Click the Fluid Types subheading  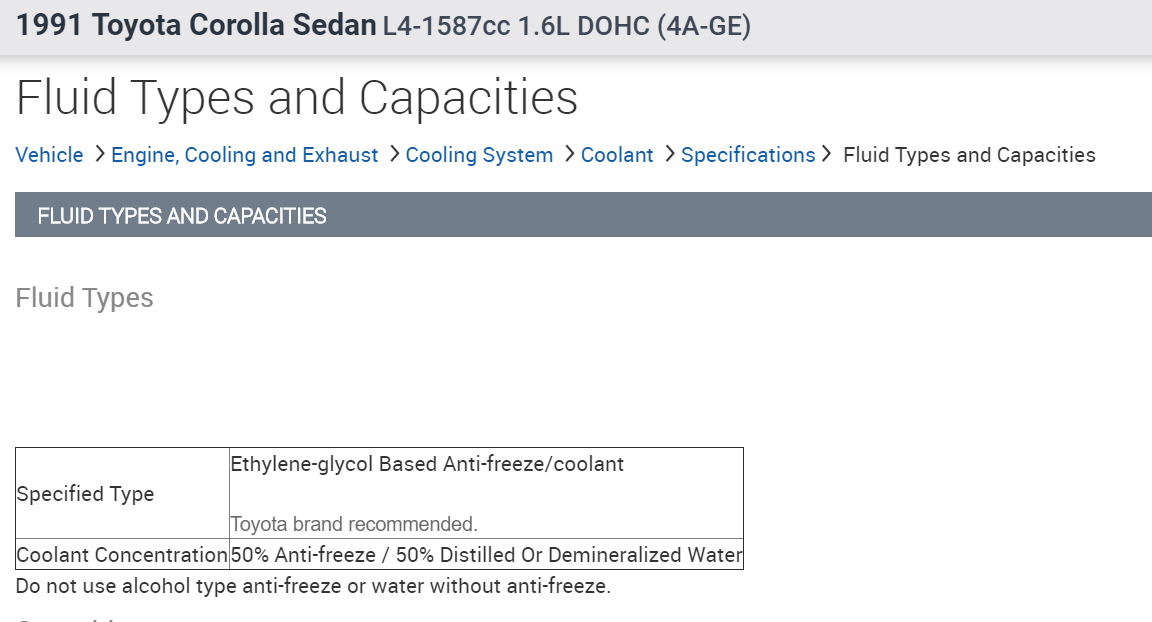[x=85, y=298]
